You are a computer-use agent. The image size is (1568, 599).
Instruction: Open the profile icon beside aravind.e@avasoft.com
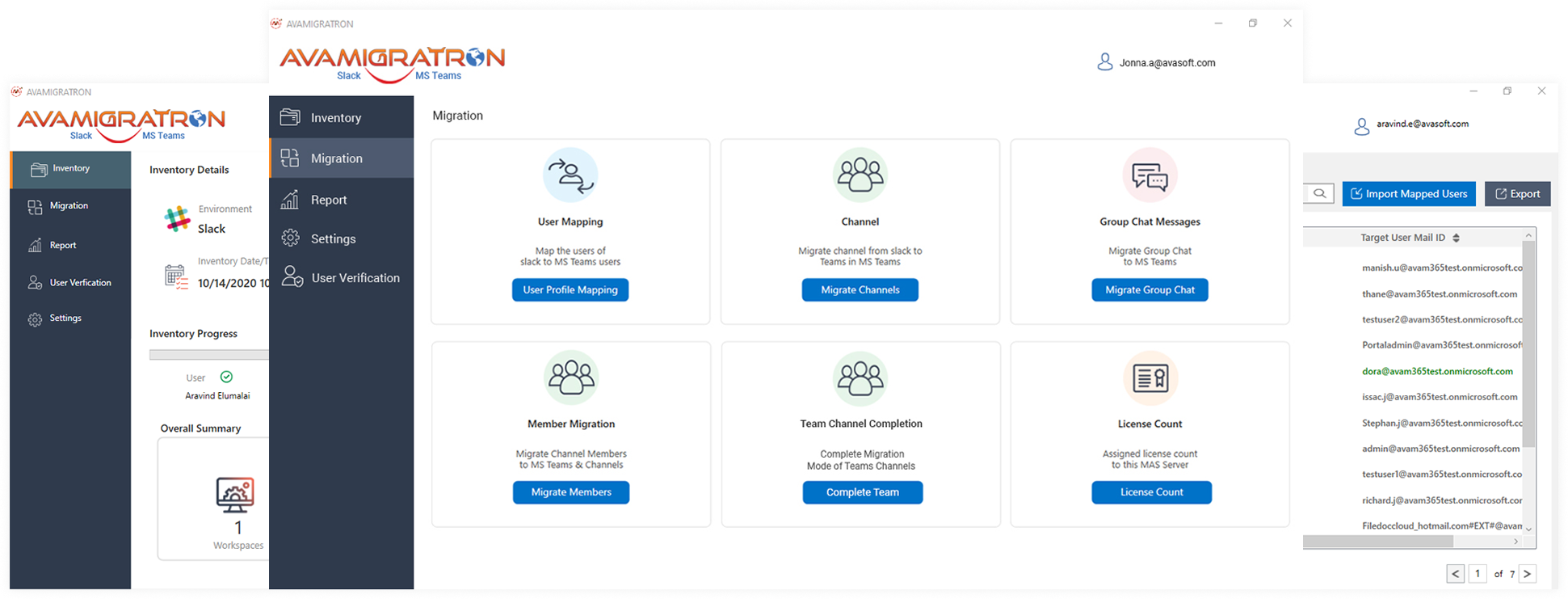tap(1362, 126)
